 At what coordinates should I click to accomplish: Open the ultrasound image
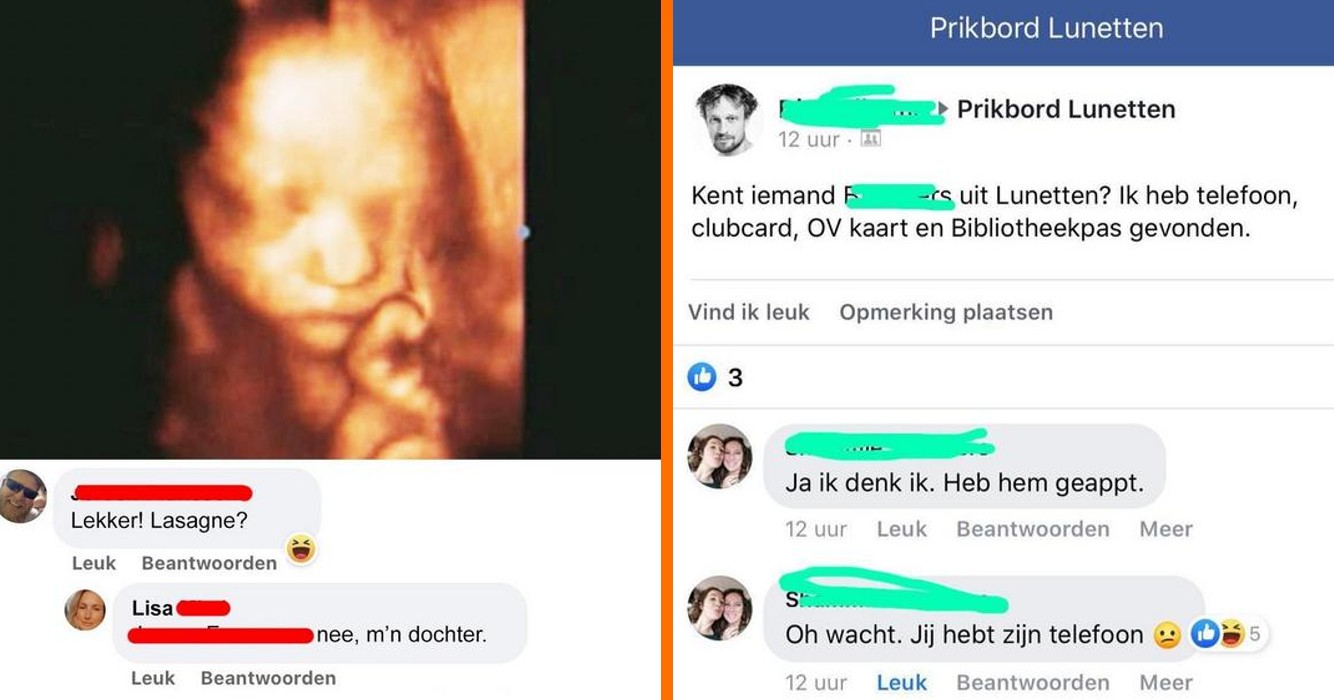pos(330,229)
